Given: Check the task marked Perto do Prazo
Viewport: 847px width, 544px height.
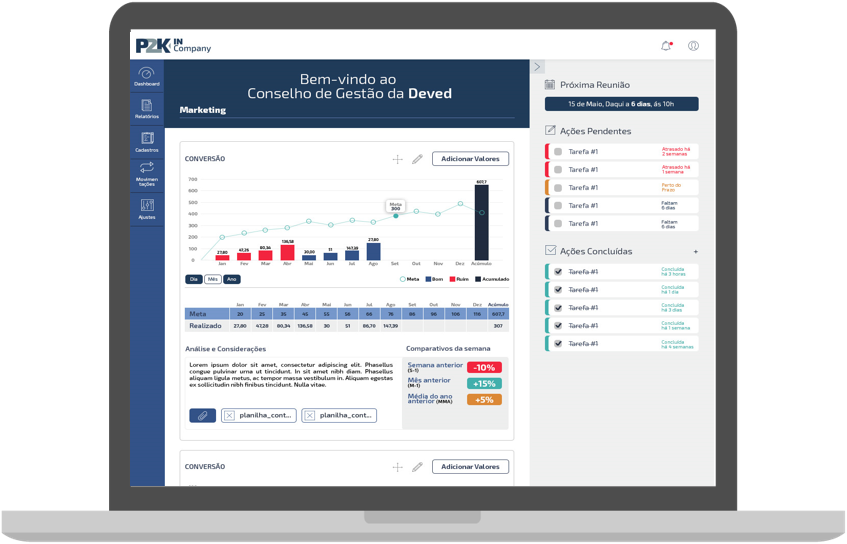Looking at the screenshot, I should 558,188.
